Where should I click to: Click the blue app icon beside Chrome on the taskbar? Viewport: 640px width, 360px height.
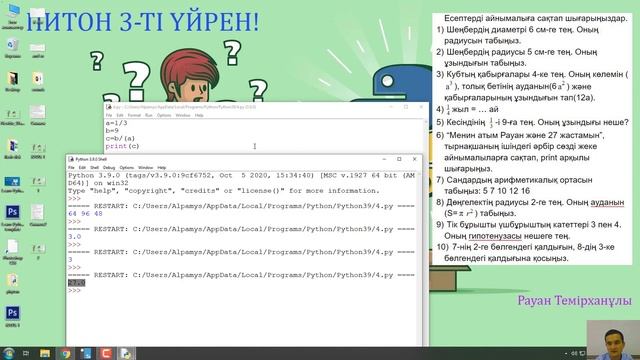(x=86, y=353)
